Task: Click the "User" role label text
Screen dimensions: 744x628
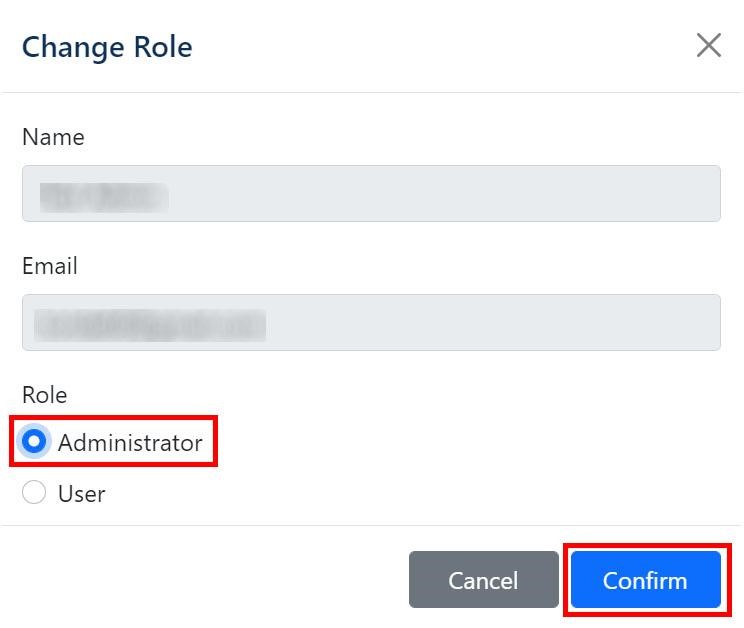Action: (x=82, y=494)
